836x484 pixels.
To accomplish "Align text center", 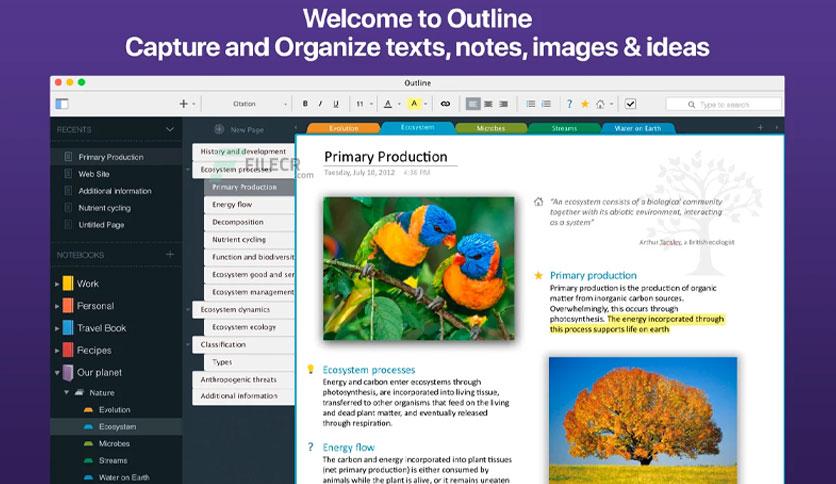I will click(488, 104).
